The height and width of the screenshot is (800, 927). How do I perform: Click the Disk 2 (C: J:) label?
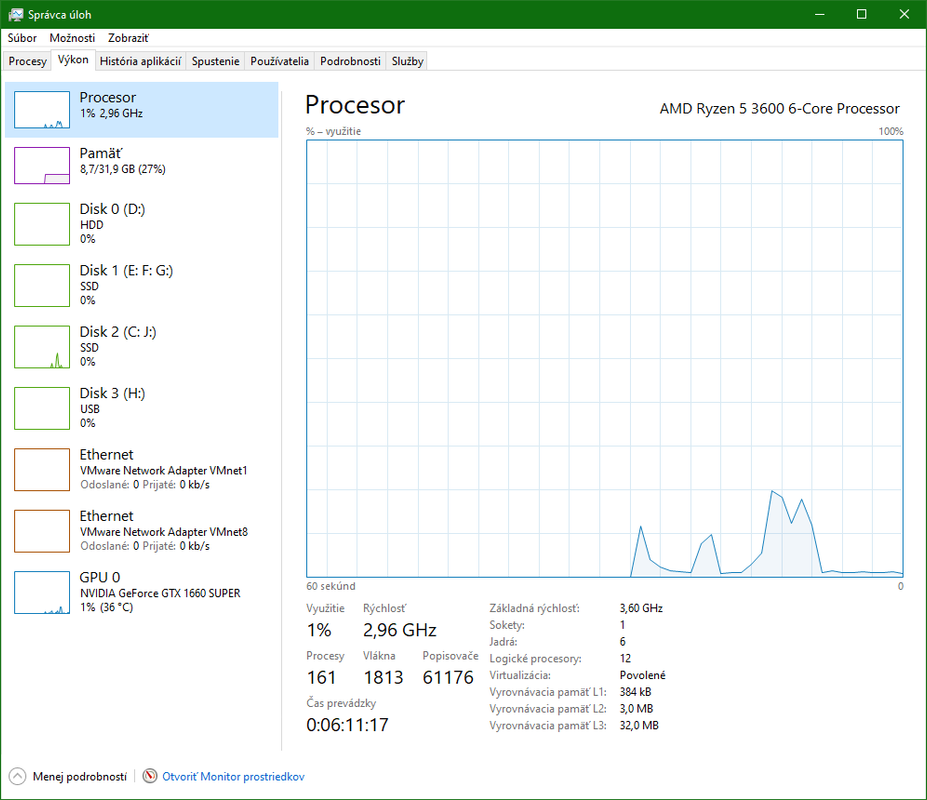pos(118,332)
